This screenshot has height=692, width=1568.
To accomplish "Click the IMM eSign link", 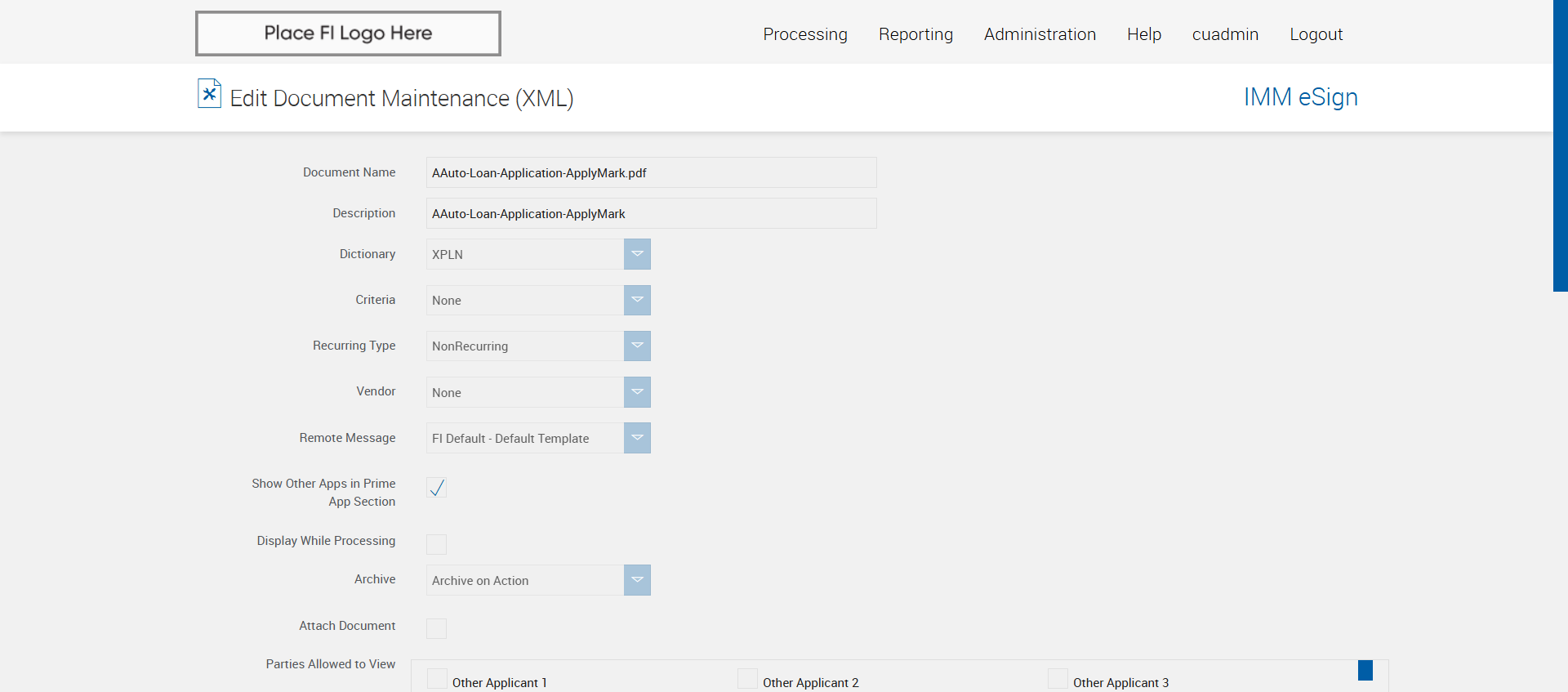I will [1300, 97].
